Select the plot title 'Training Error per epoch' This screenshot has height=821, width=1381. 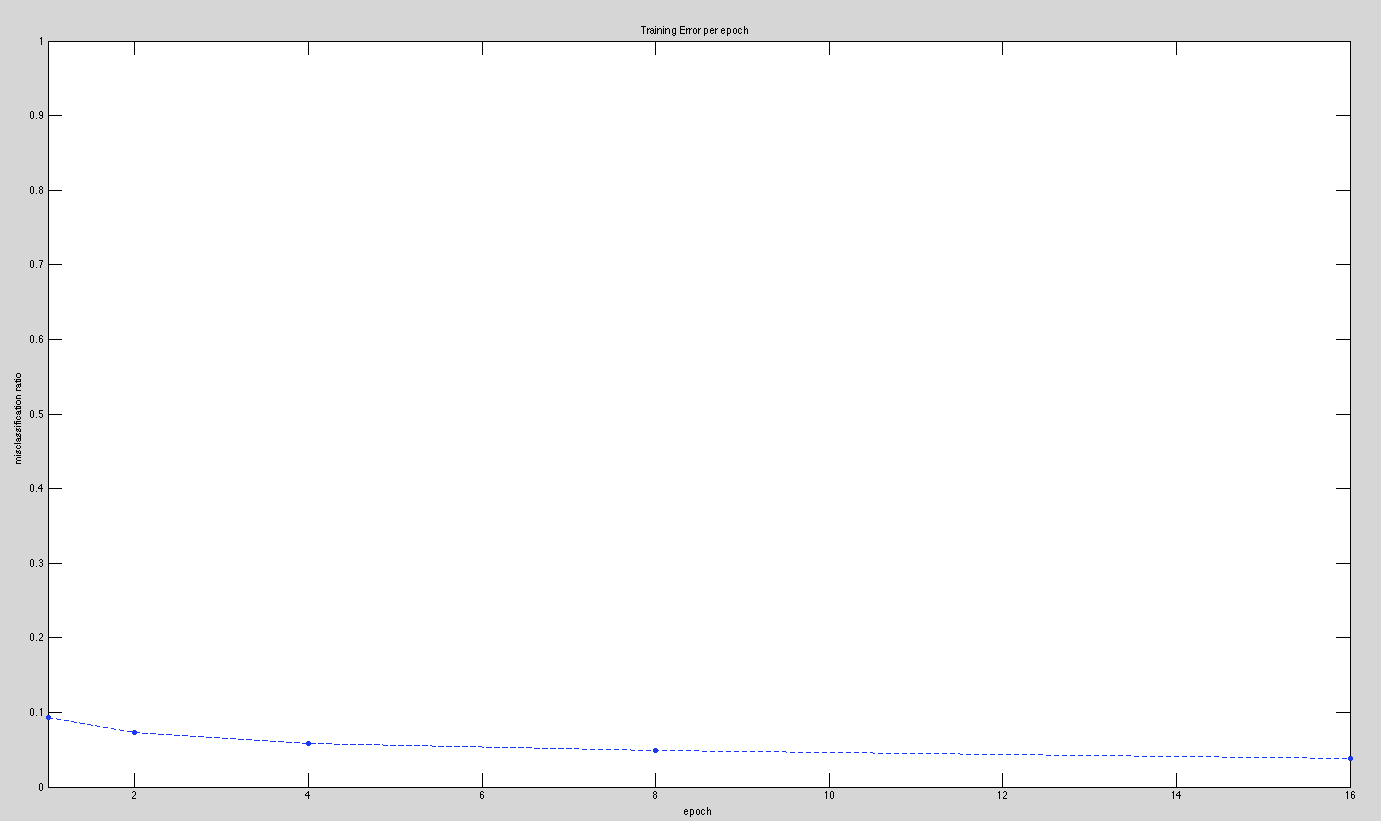(x=694, y=31)
